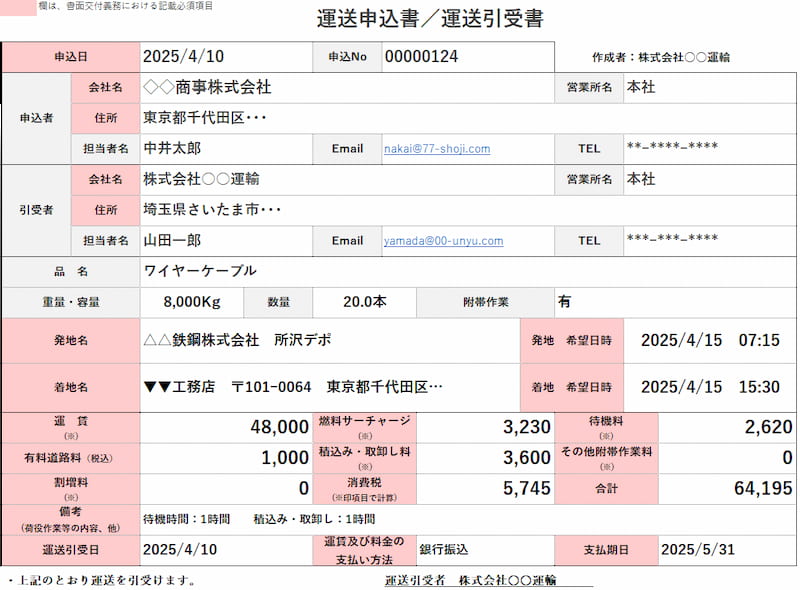
Task: Click the 発地名 label cell
Action: [x=71, y=340]
